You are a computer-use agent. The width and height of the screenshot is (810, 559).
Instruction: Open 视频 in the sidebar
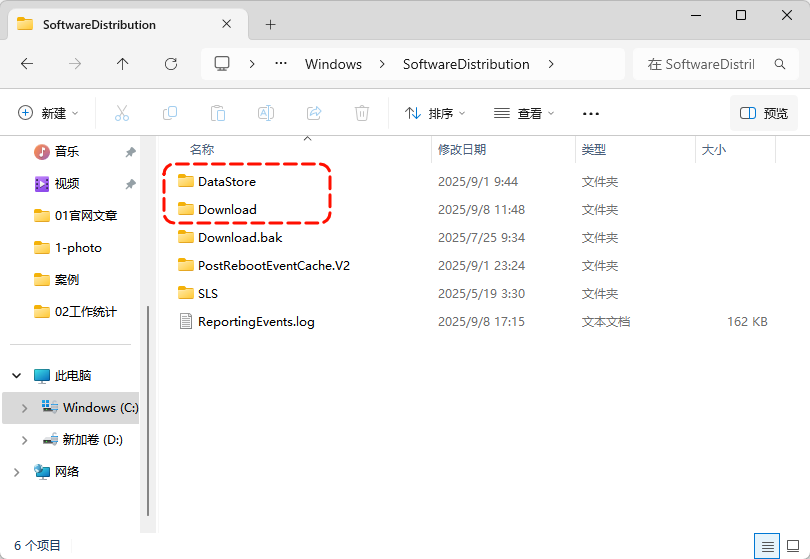[x=67, y=183]
